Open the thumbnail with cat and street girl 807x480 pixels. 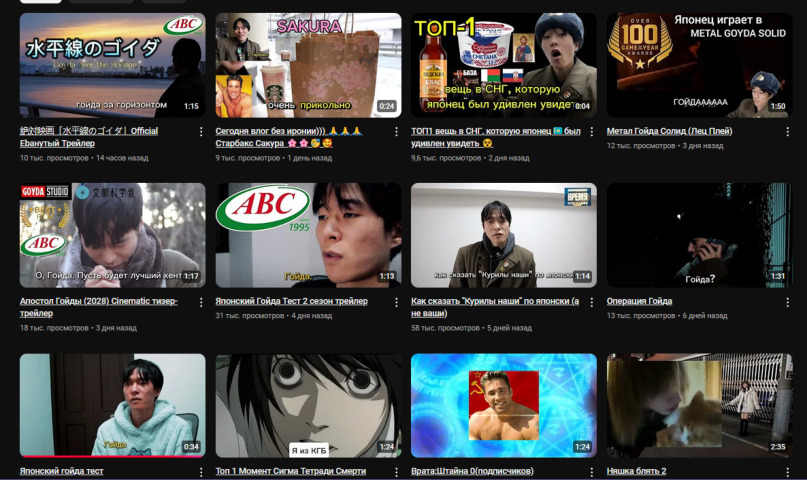[x=699, y=405]
